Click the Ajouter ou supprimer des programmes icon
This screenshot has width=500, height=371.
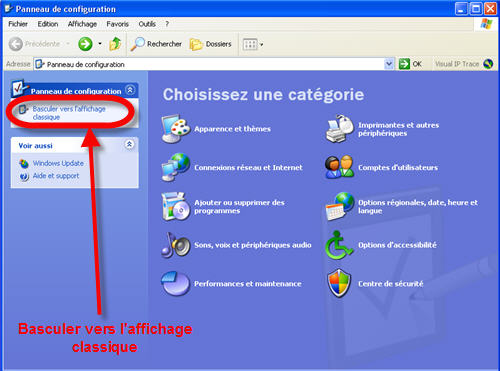click(x=176, y=207)
